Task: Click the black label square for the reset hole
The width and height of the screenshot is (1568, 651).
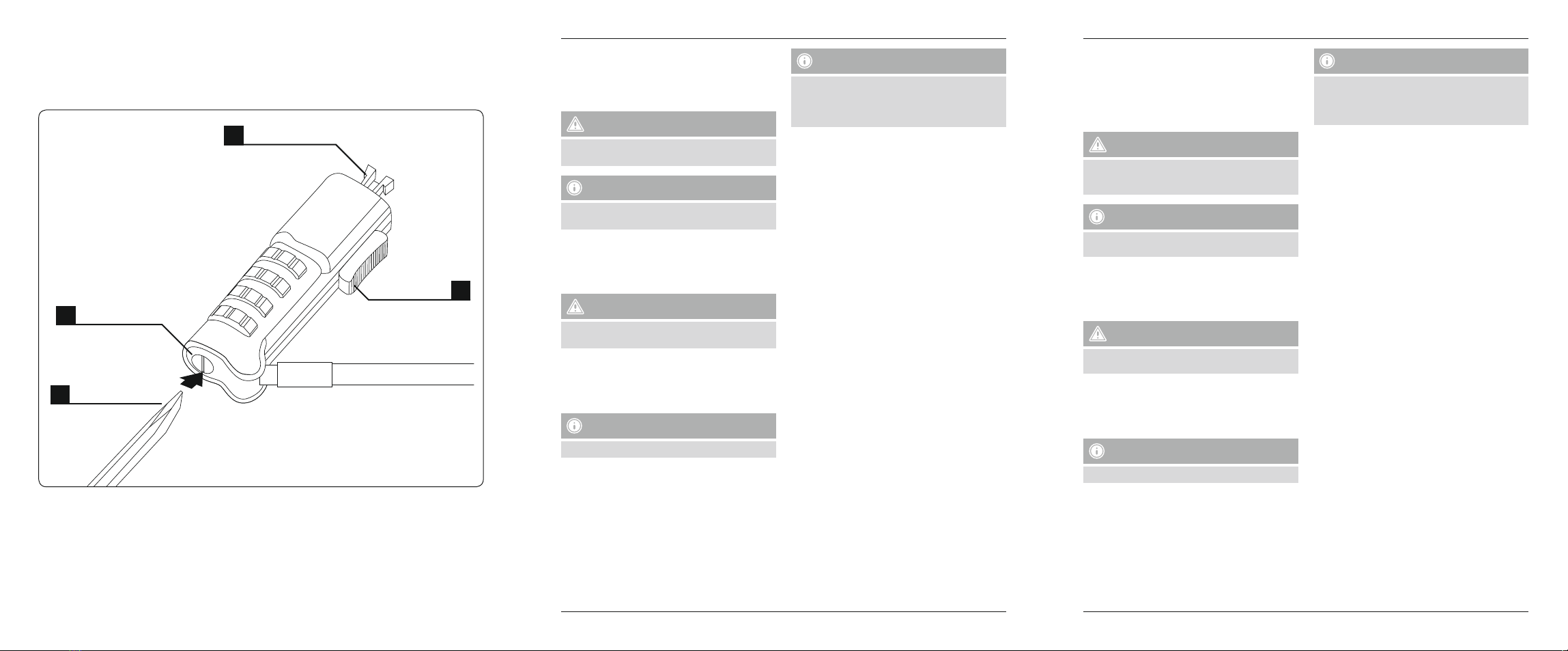Action: [66, 315]
